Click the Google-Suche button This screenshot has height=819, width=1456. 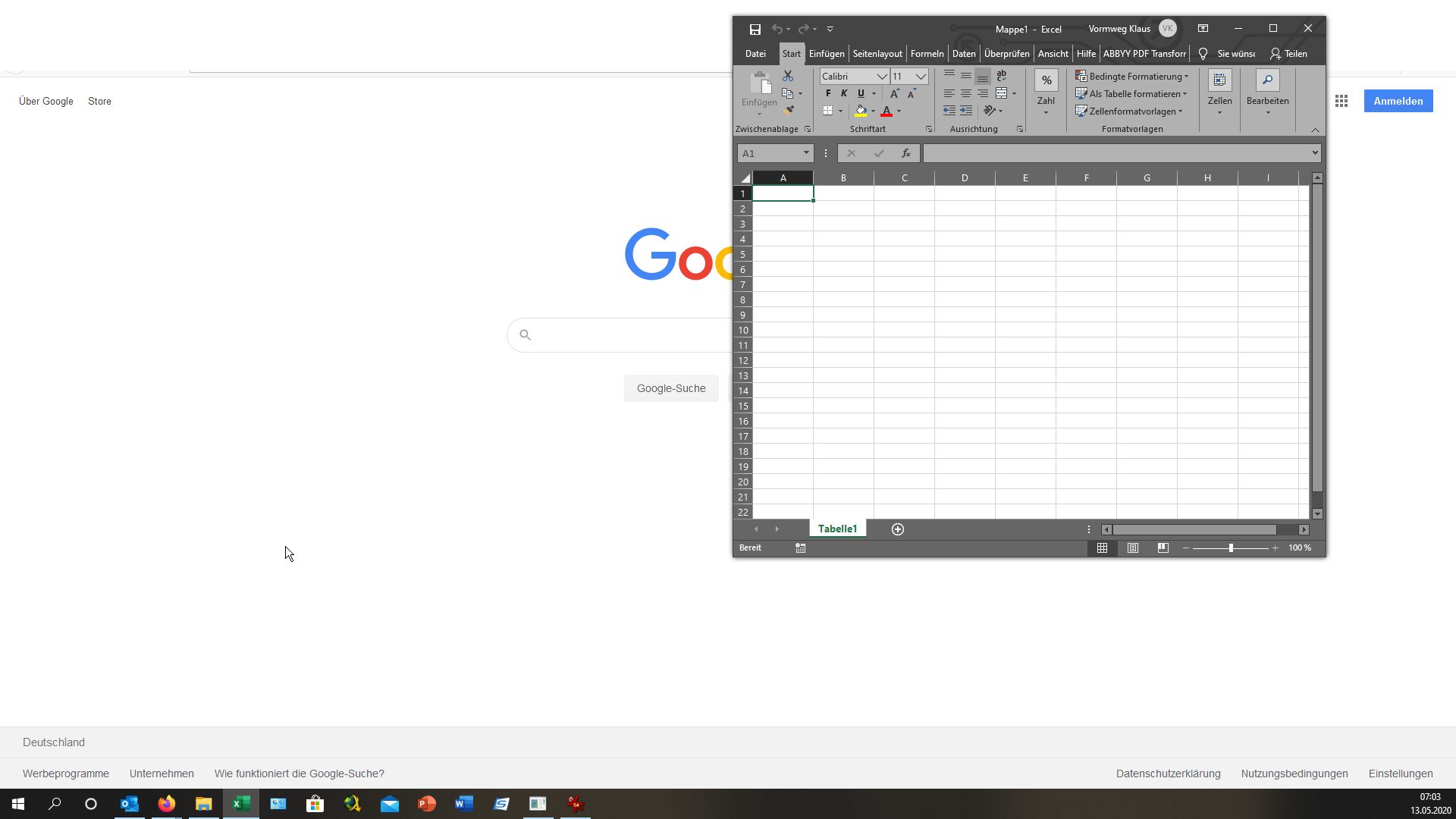[670, 388]
